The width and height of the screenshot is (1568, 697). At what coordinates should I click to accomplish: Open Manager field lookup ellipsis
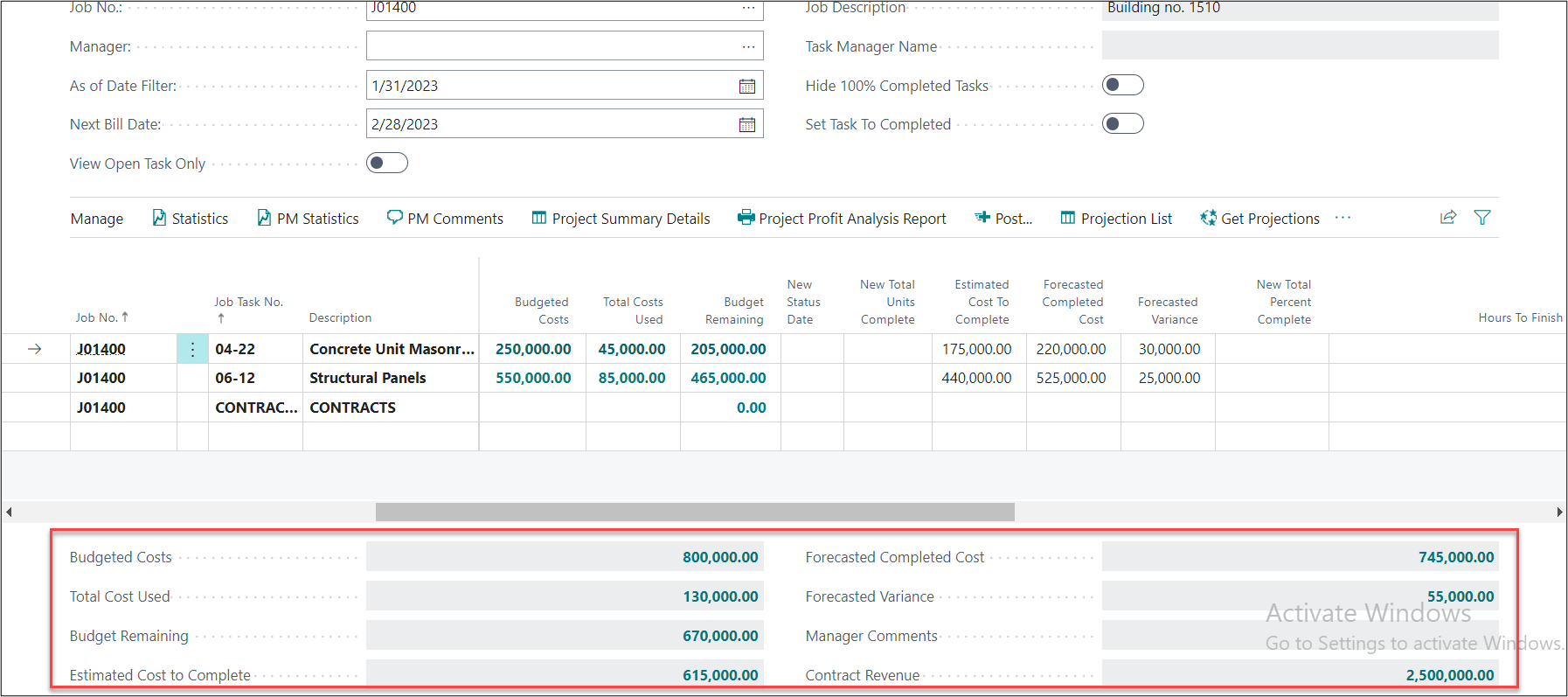(748, 46)
